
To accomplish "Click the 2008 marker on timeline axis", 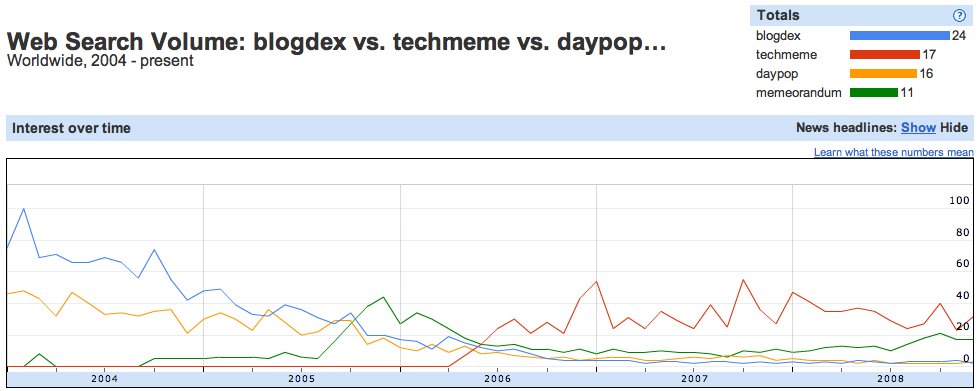I will click(890, 379).
